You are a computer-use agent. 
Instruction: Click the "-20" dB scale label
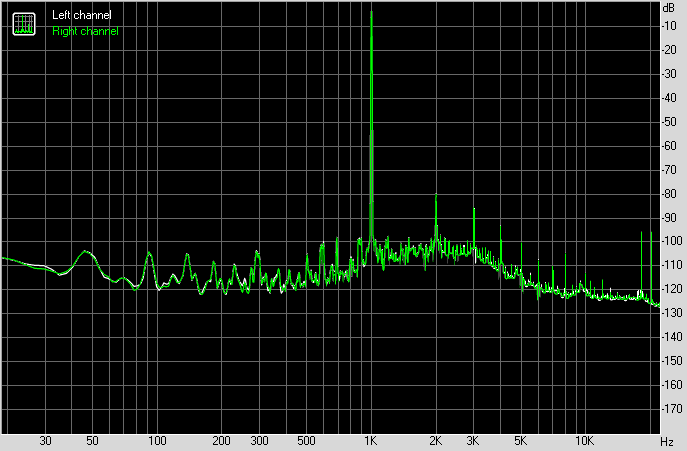[669, 50]
